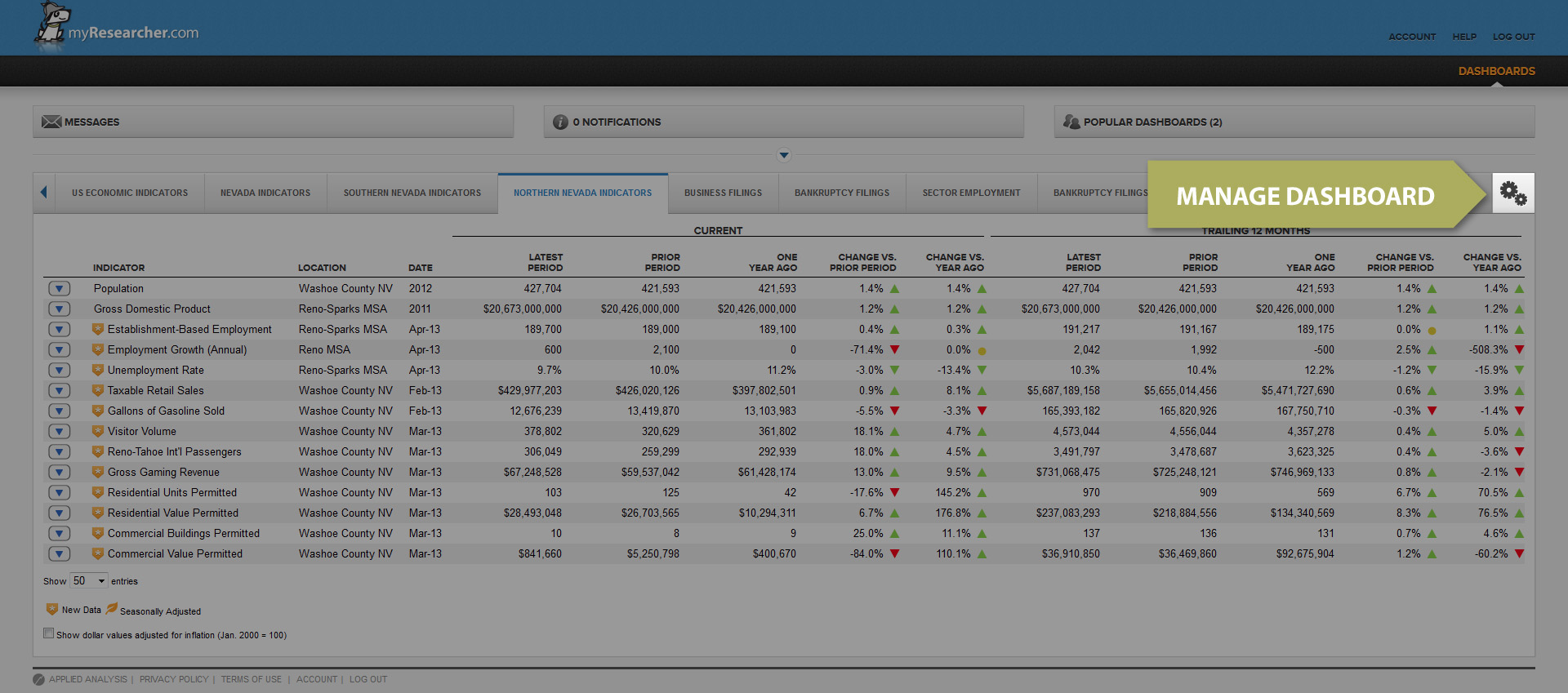Click the Popular Dashboards people icon

1071,122
